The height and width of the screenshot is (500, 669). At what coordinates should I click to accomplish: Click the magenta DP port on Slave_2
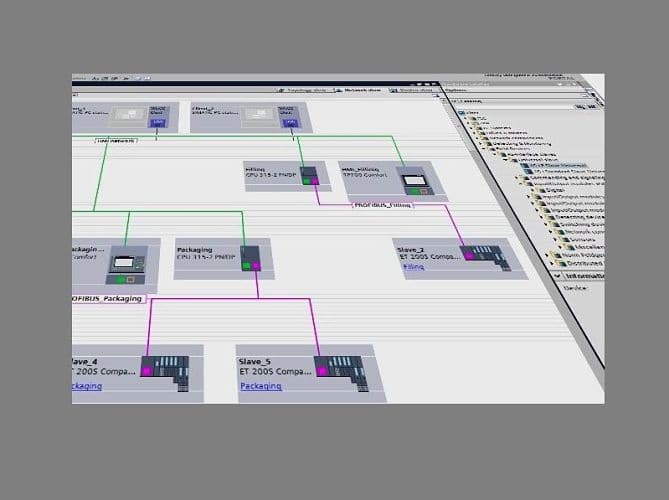coord(468,256)
